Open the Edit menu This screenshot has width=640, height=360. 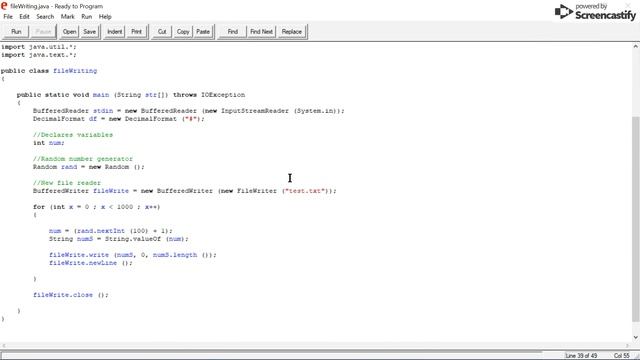24,17
